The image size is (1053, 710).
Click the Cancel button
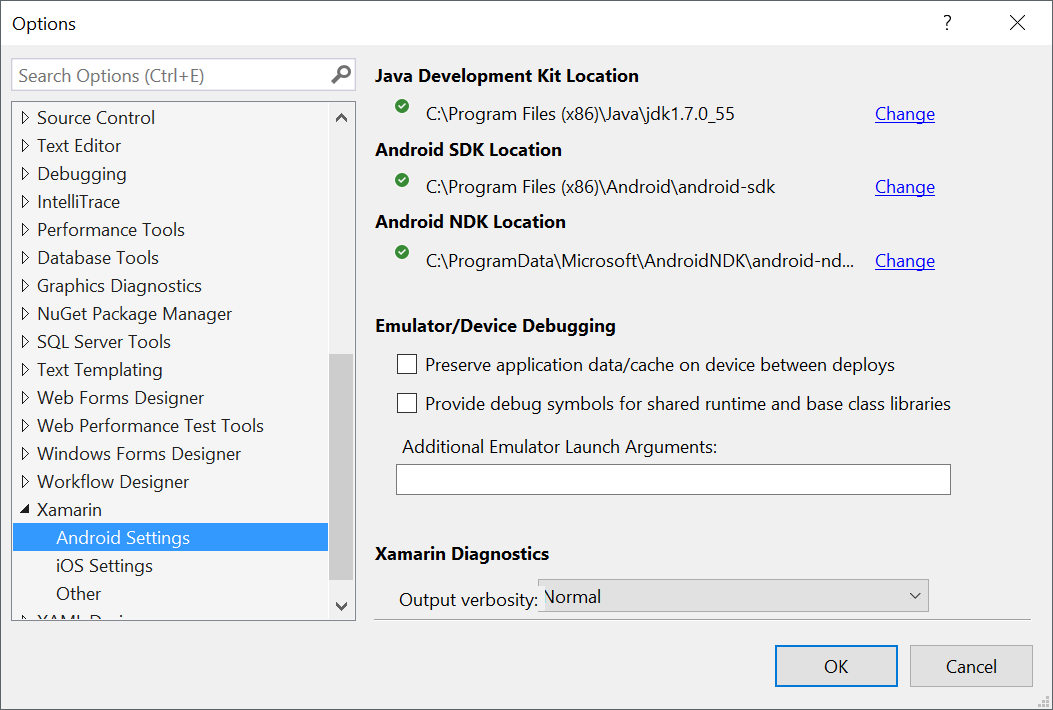[971, 666]
